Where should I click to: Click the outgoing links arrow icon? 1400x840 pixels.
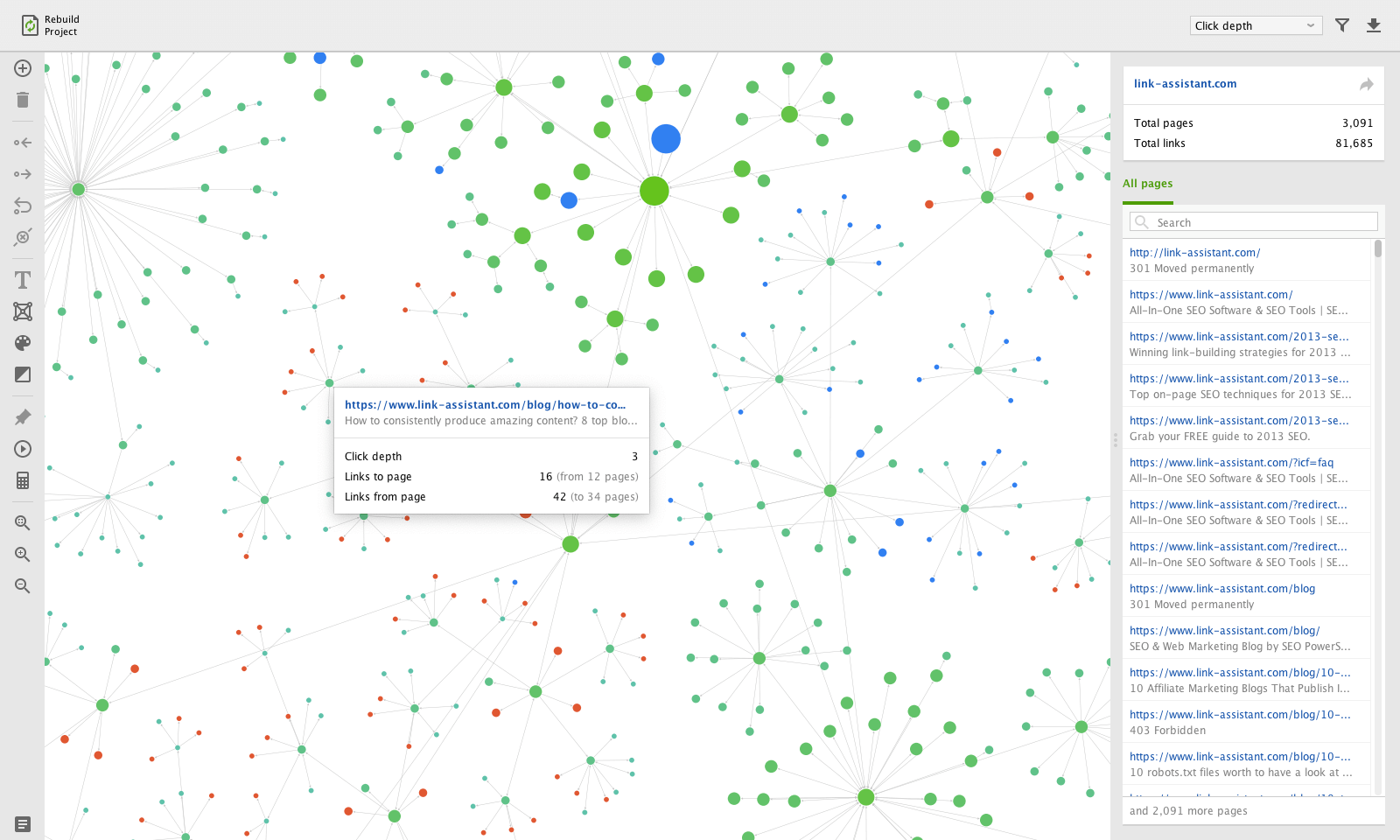23,174
